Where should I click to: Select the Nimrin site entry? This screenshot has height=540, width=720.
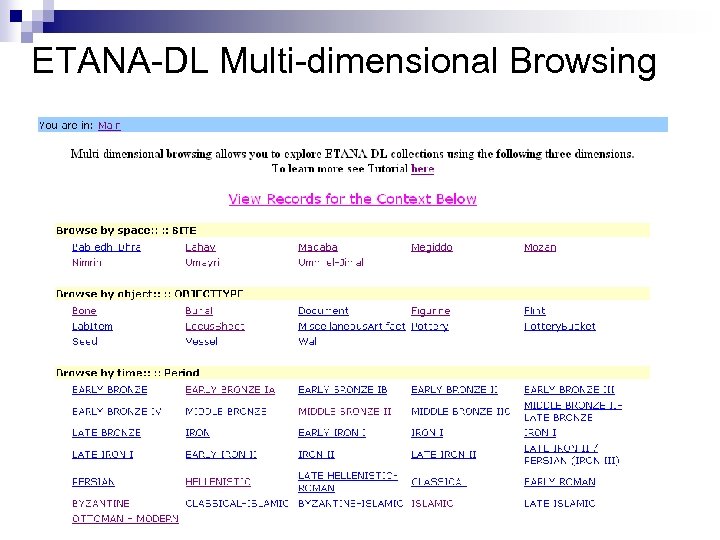pyautogui.click(x=87, y=263)
